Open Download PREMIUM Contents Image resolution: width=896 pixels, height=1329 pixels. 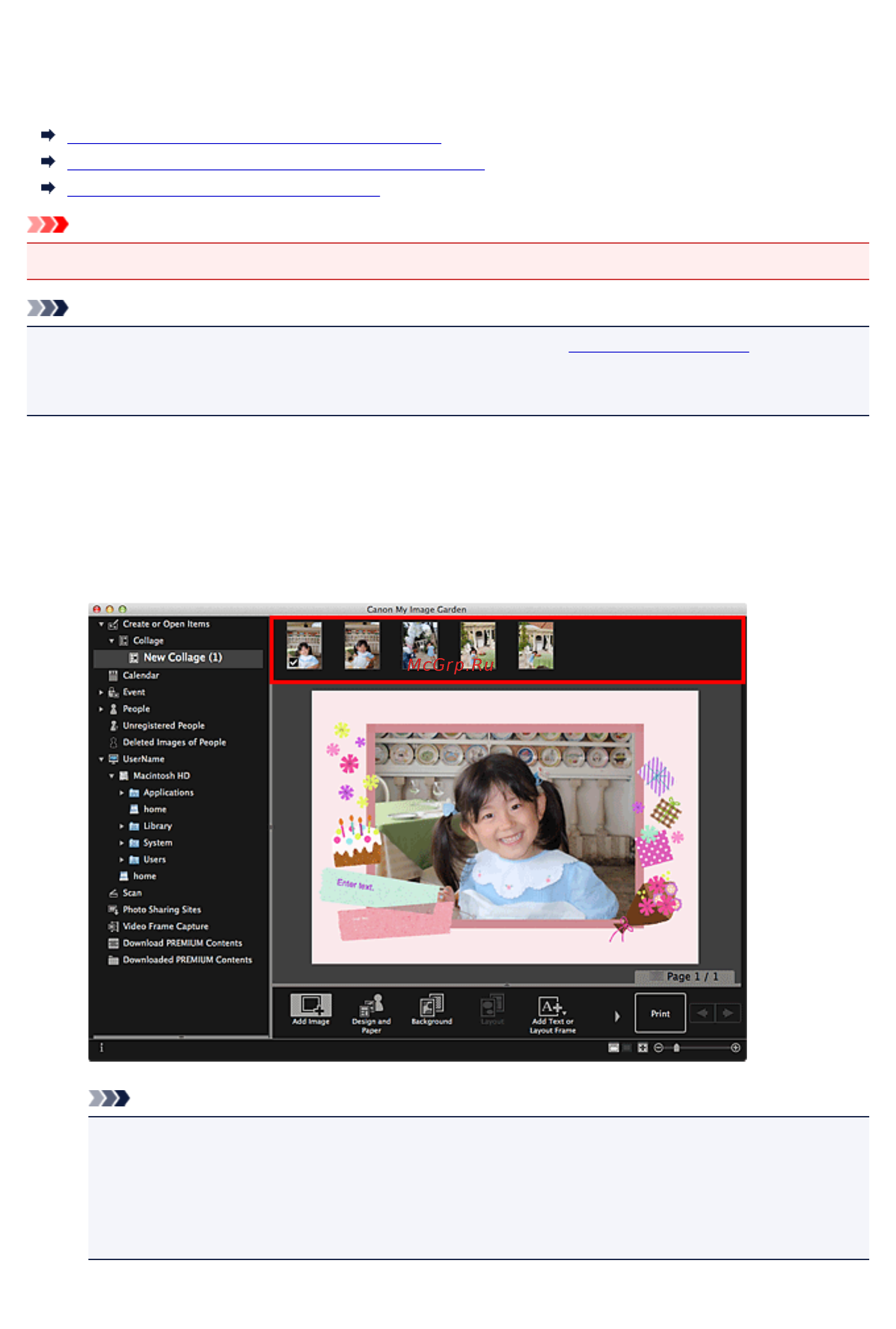(x=183, y=944)
